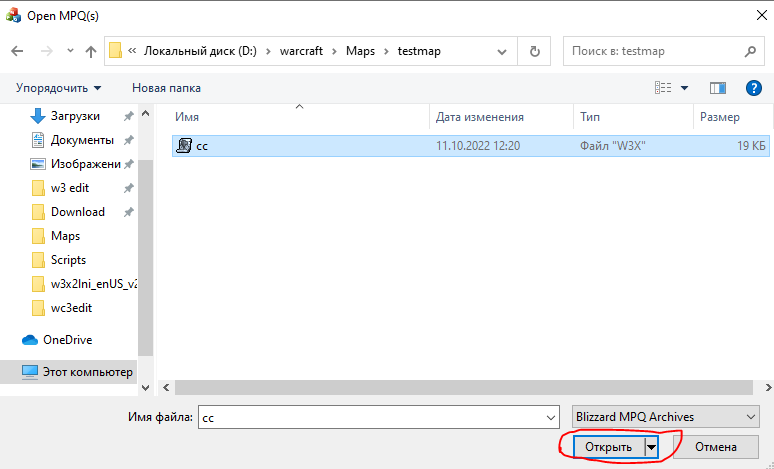
Task: Click the type cell 'Файл "W3X"'
Action: point(613,146)
